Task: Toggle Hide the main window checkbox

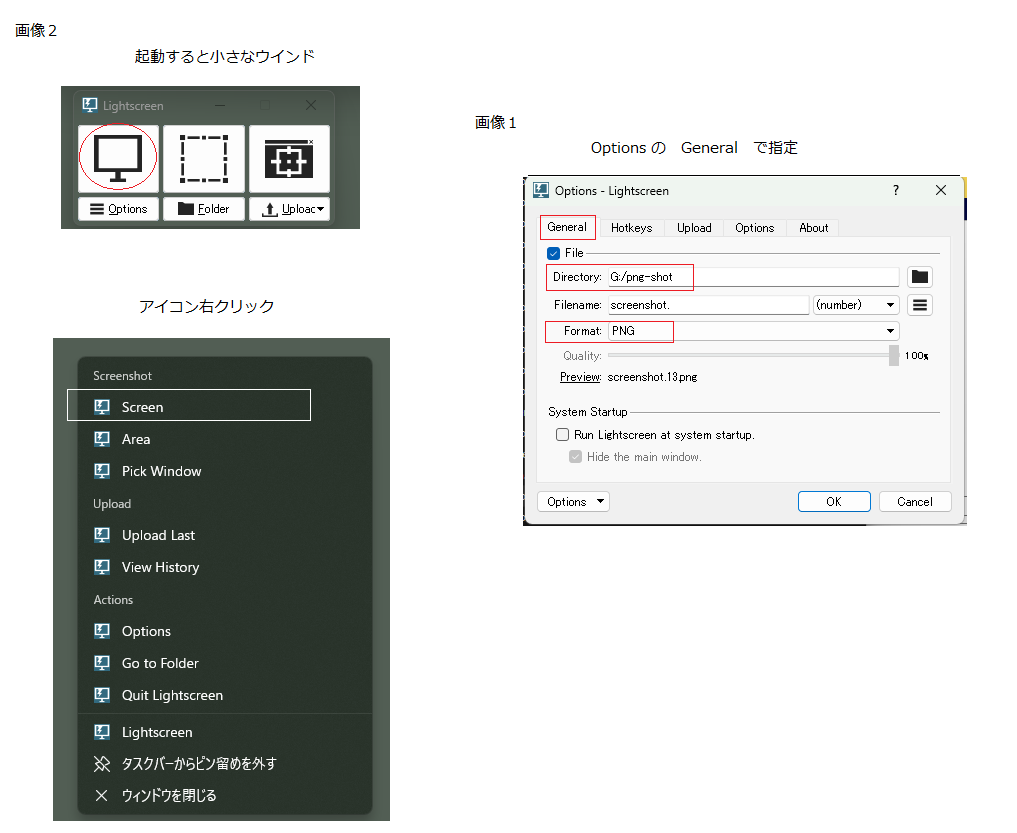Action: (575, 457)
